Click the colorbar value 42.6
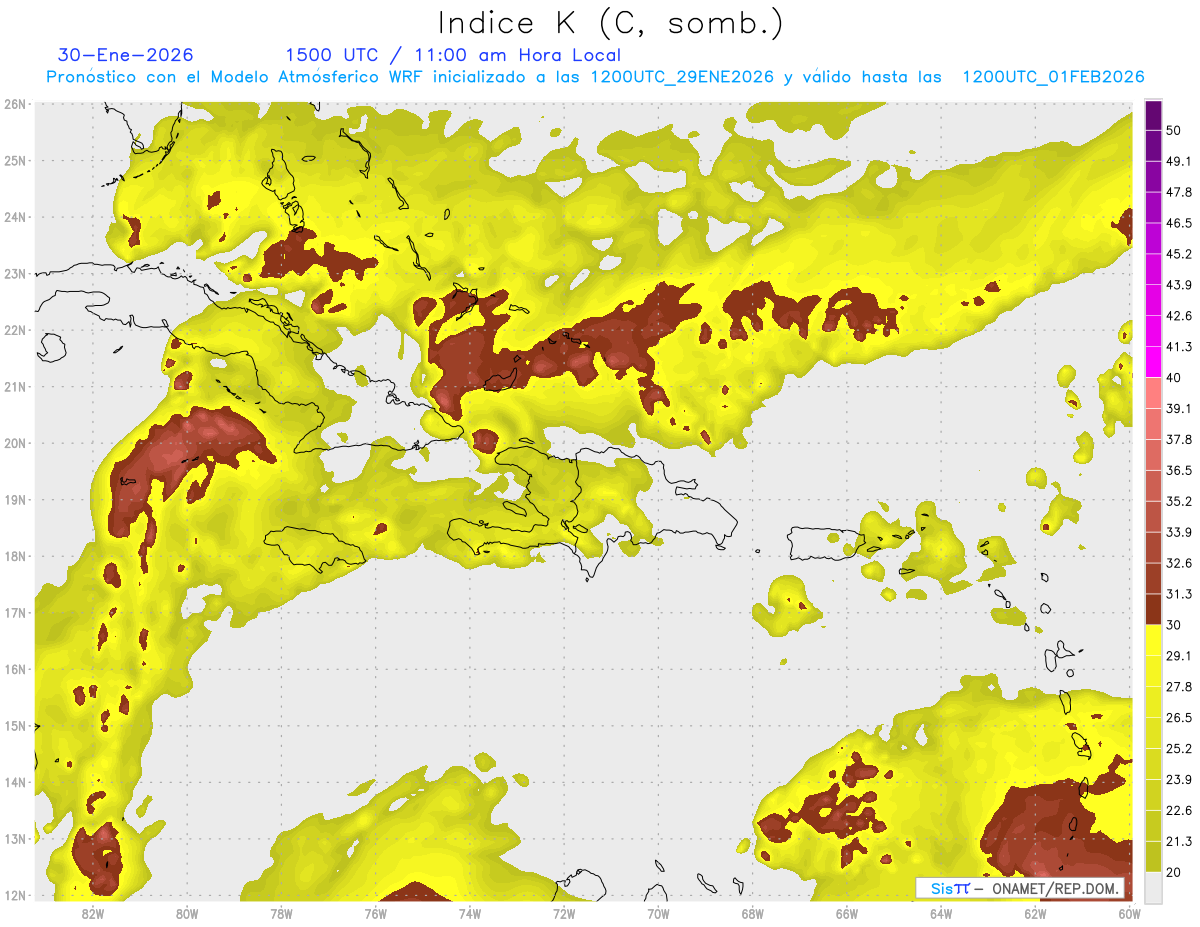Screen dimensions: 1200x927 click(1179, 315)
